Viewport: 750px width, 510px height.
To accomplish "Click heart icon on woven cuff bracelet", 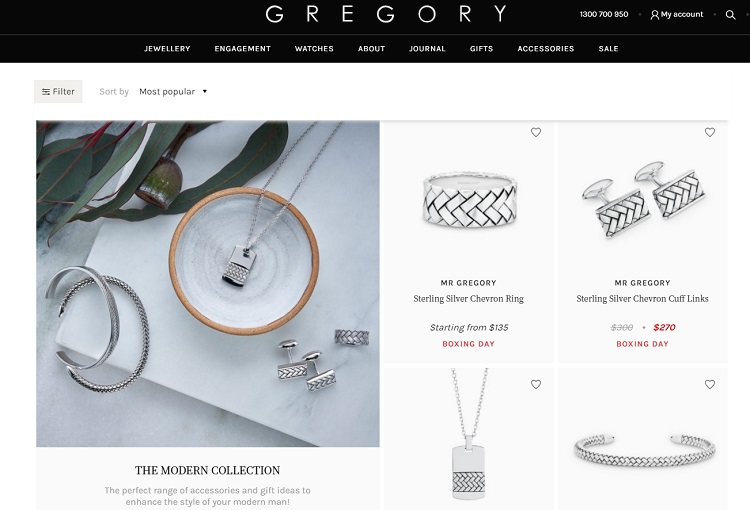I will point(710,384).
